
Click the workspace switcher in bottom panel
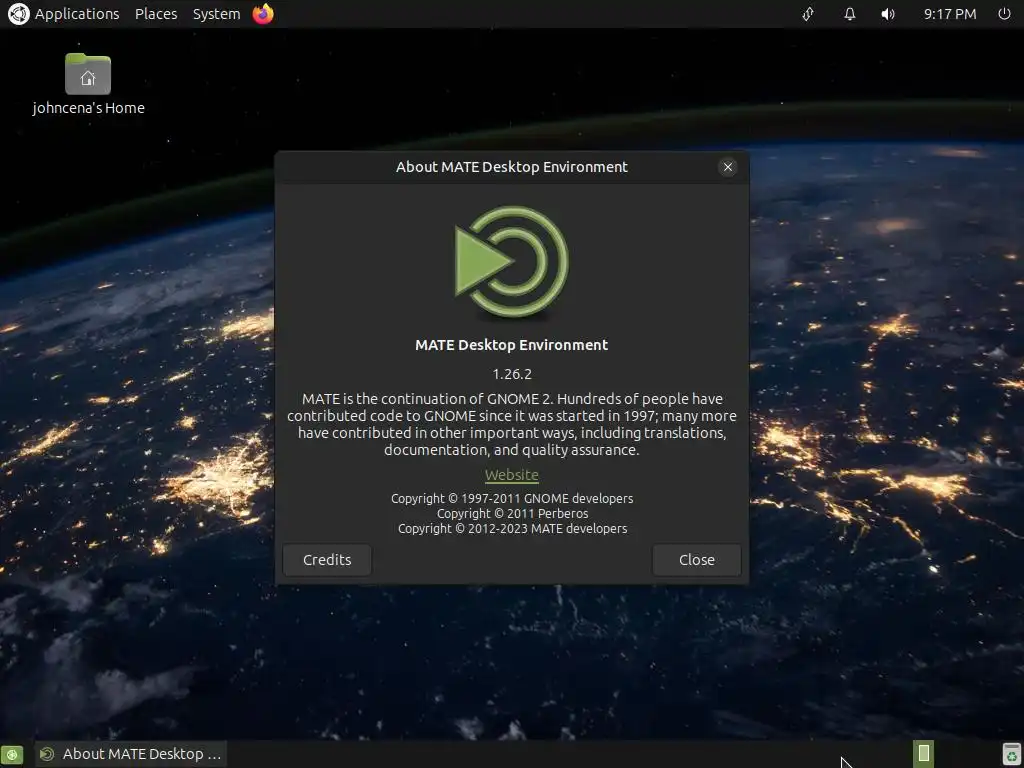click(x=923, y=754)
